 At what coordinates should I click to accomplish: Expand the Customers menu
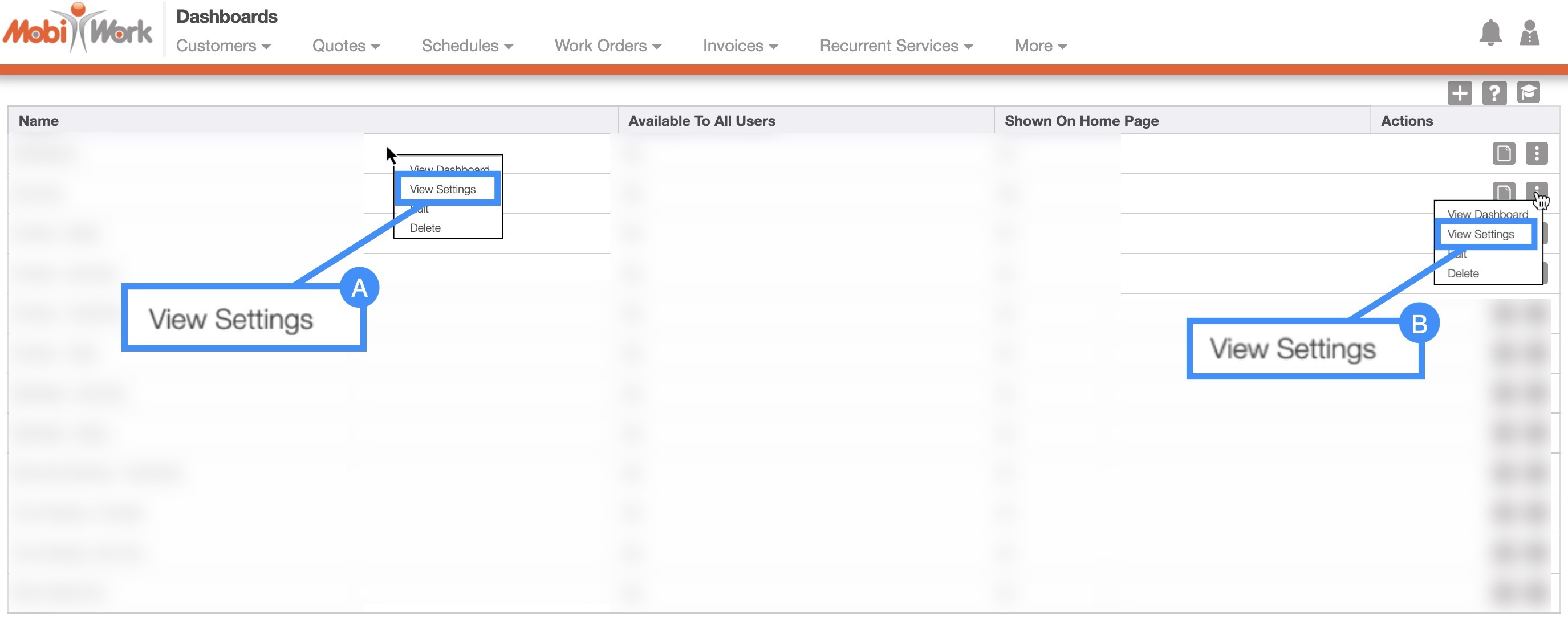(223, 46)
